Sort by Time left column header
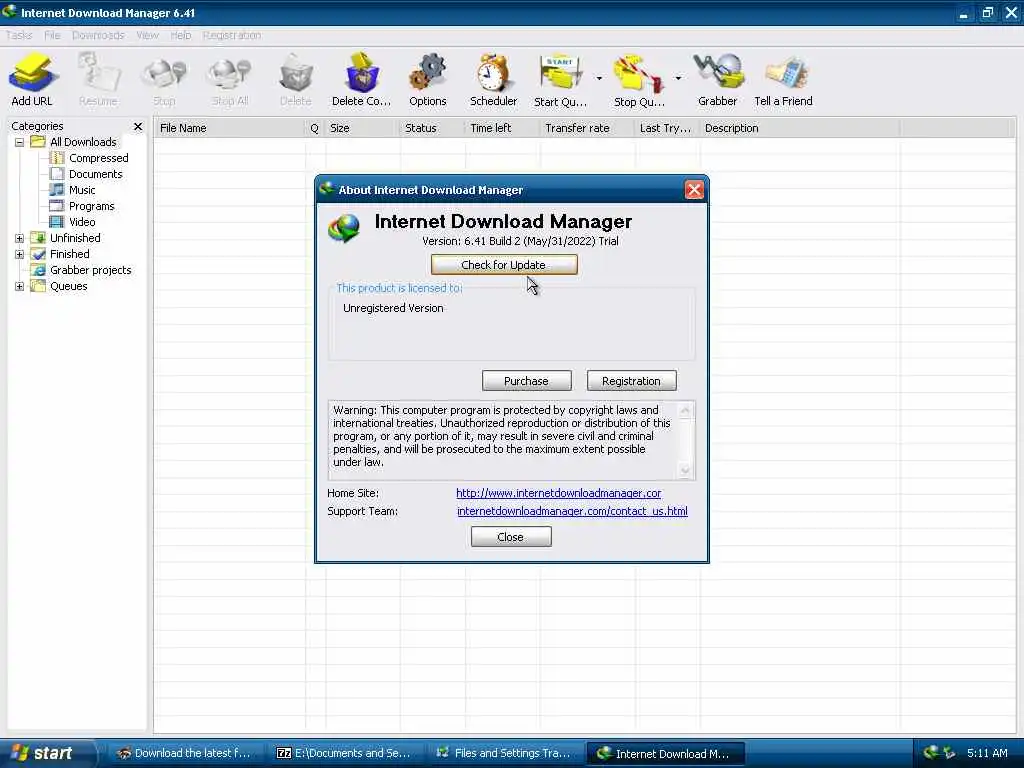This screenshot has width=1024, height=768. 503,128
